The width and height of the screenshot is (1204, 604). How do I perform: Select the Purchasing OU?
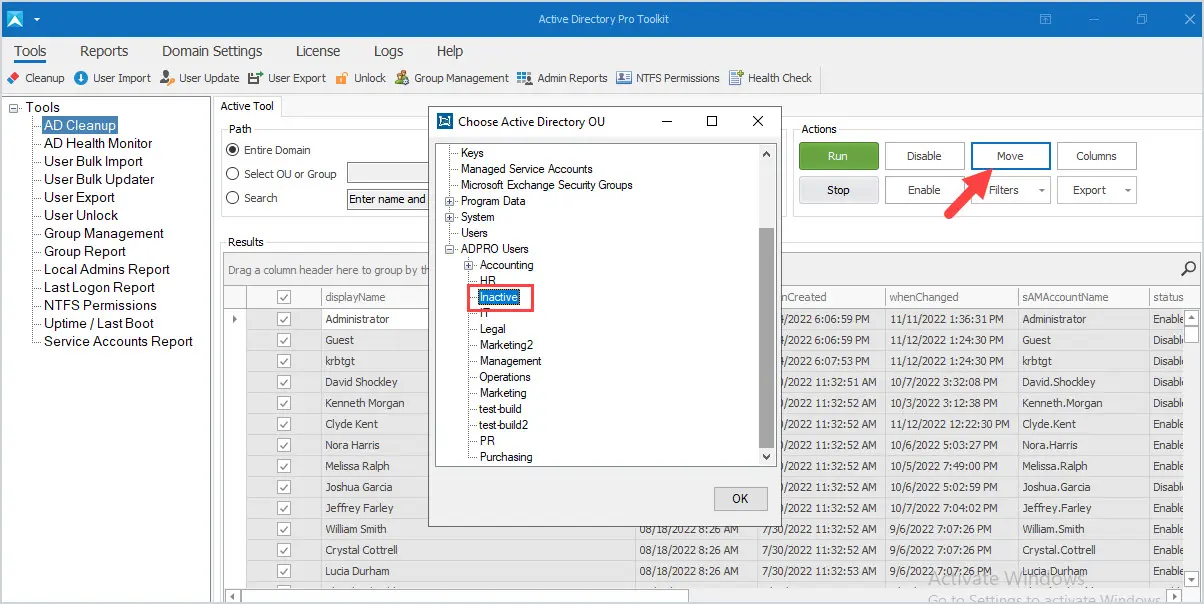tap(506, 457)
